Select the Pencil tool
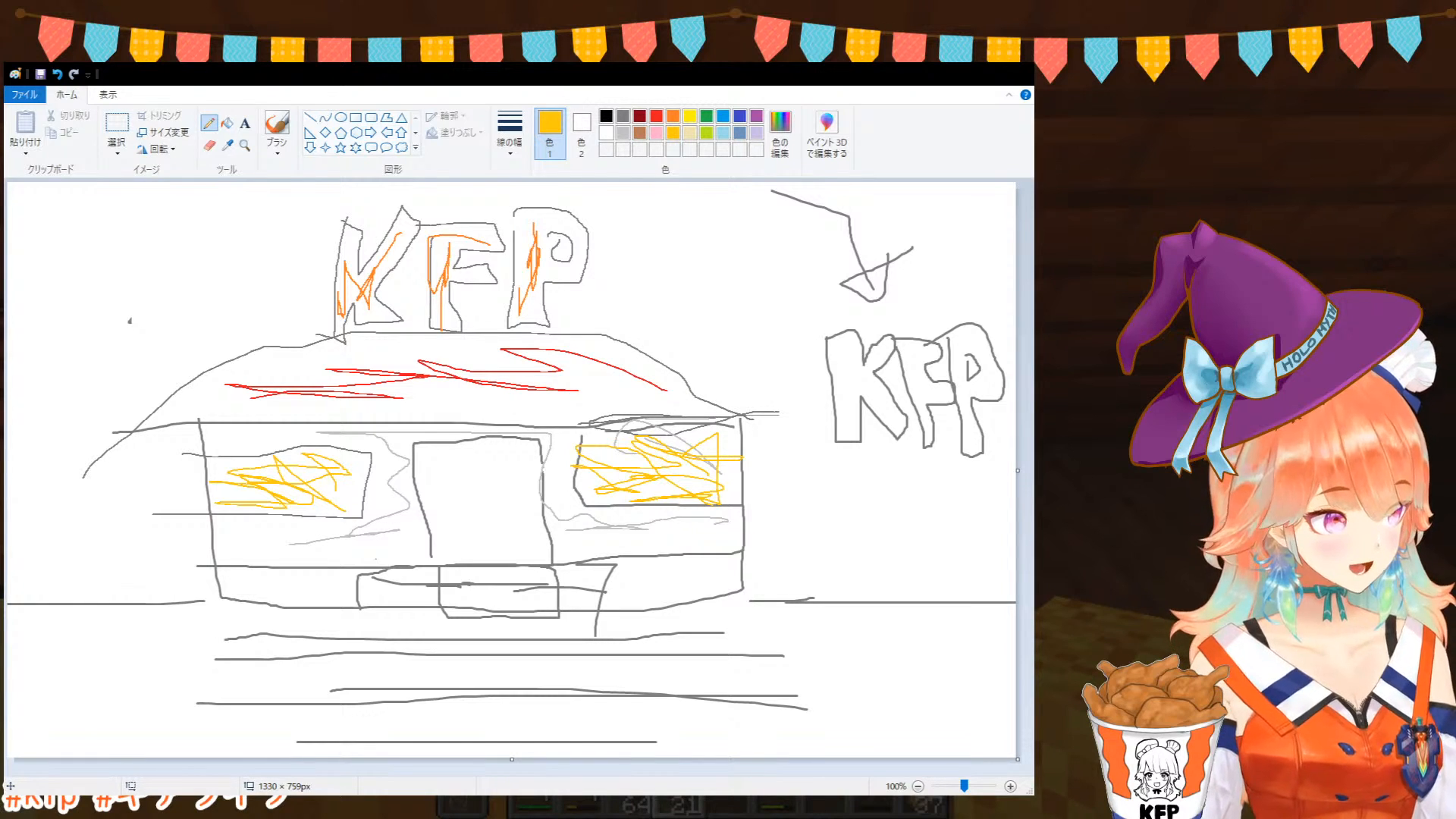The image size is (1456, 819). tap(209, 123)
